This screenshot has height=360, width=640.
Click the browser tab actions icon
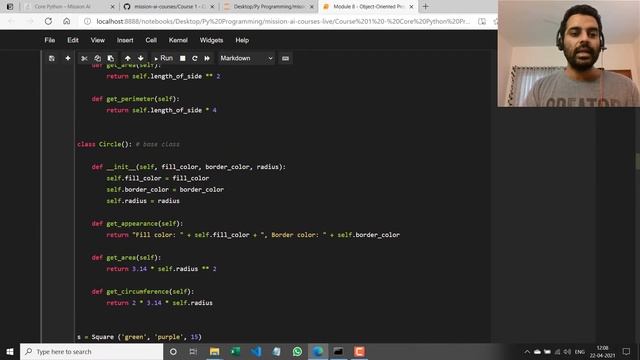coord(10,7)
